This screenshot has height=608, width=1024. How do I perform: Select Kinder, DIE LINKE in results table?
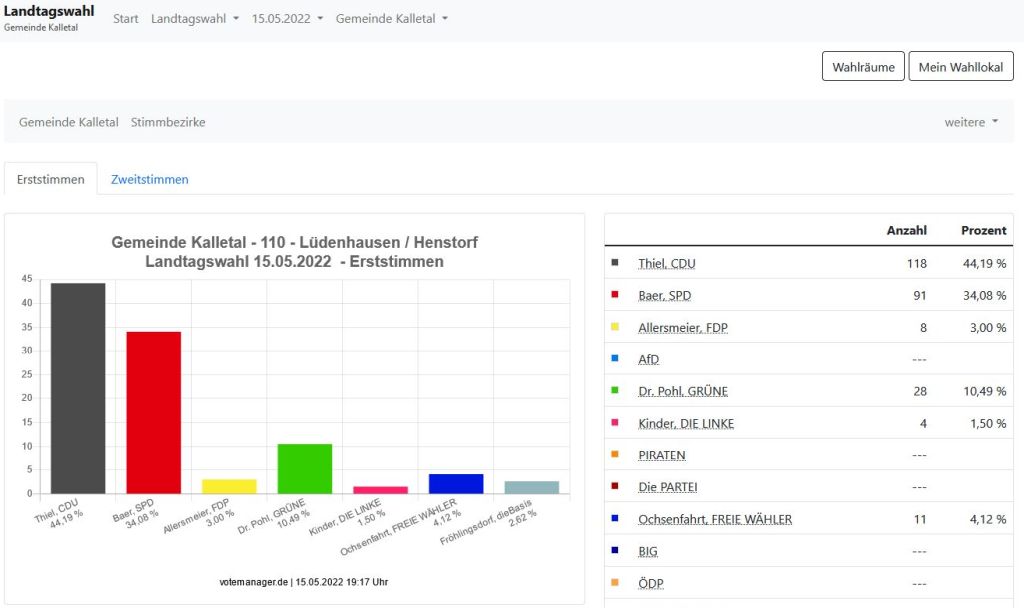686,423
